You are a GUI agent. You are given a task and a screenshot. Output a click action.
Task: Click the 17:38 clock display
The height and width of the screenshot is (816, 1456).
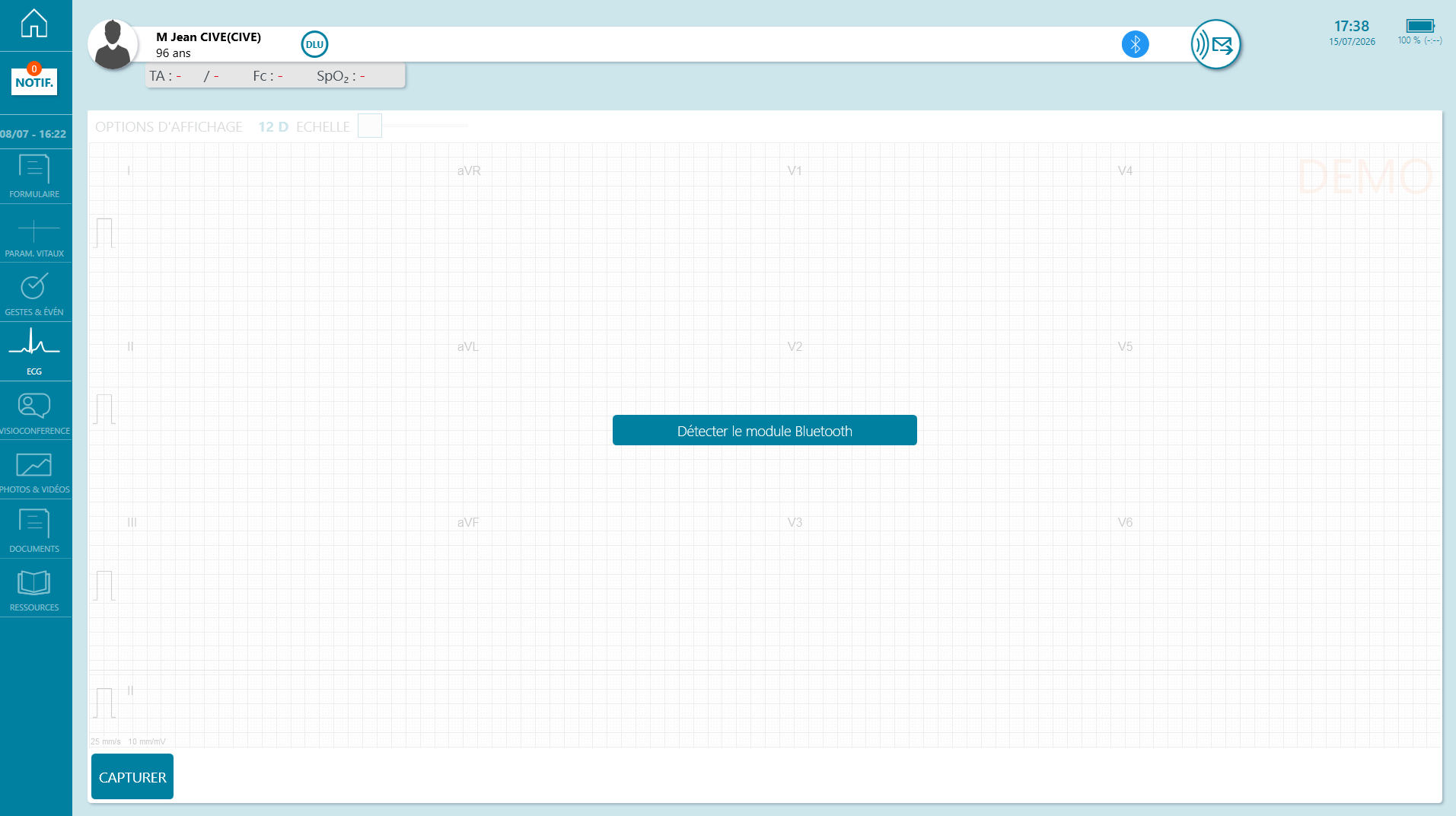[1352, 26]
